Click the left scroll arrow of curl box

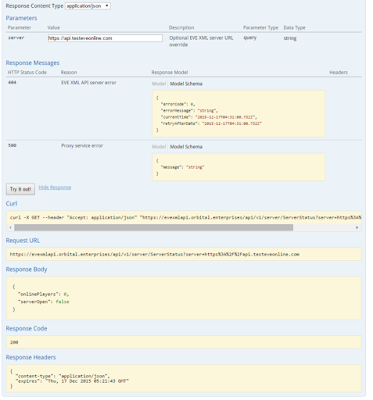[x=10, y=227]
